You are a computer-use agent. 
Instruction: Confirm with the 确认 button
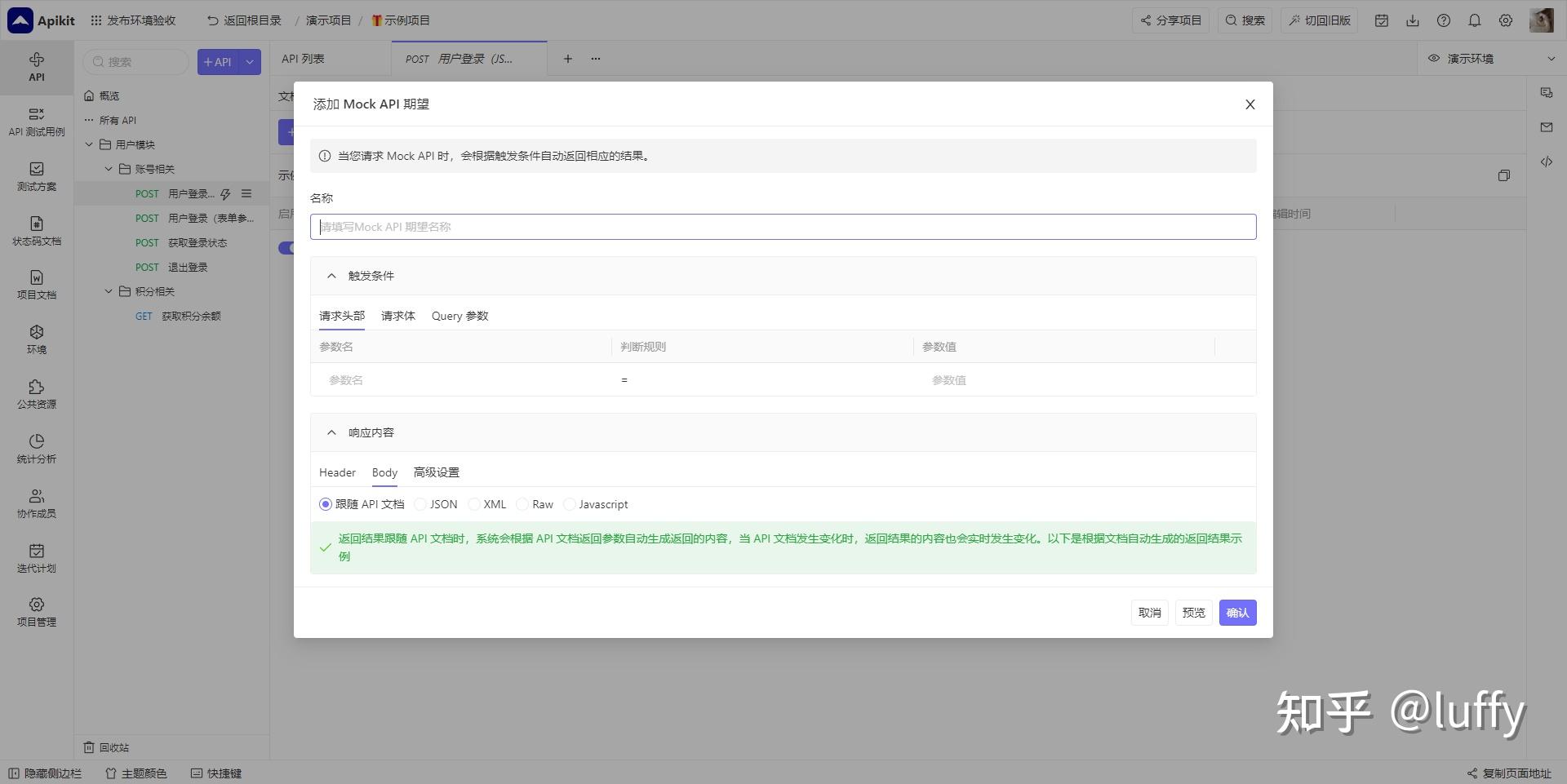click(1237, 612)
